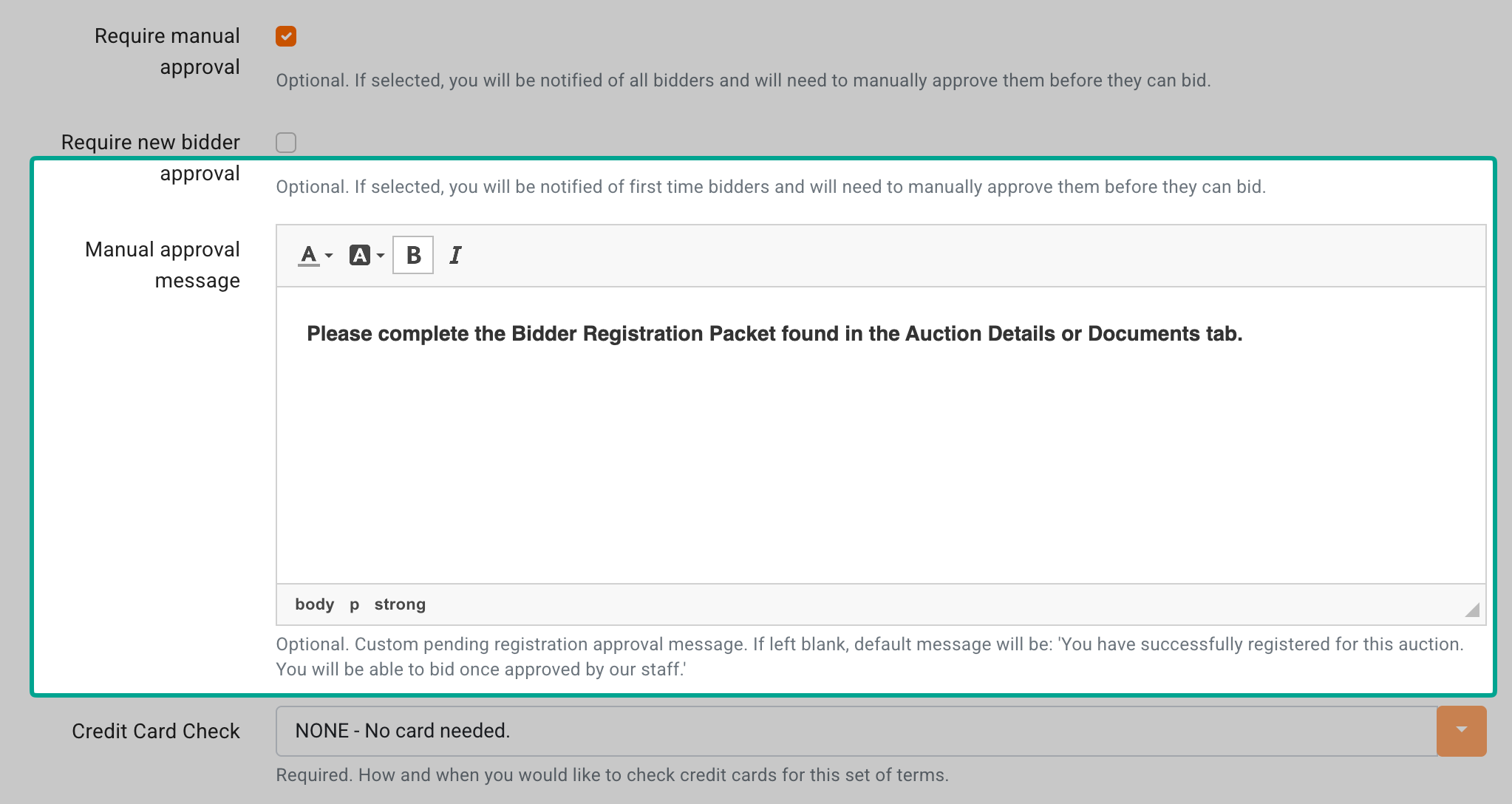Open the background color dropdown arrow

click(x=380, y=256)
